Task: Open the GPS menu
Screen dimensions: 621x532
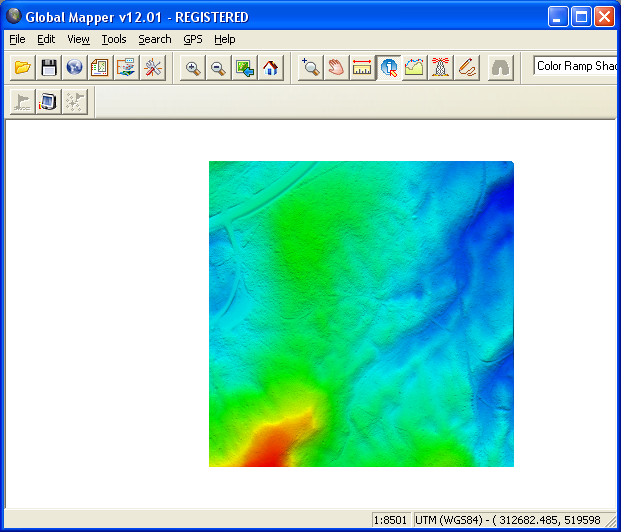Action: click(x=192, y=39)
